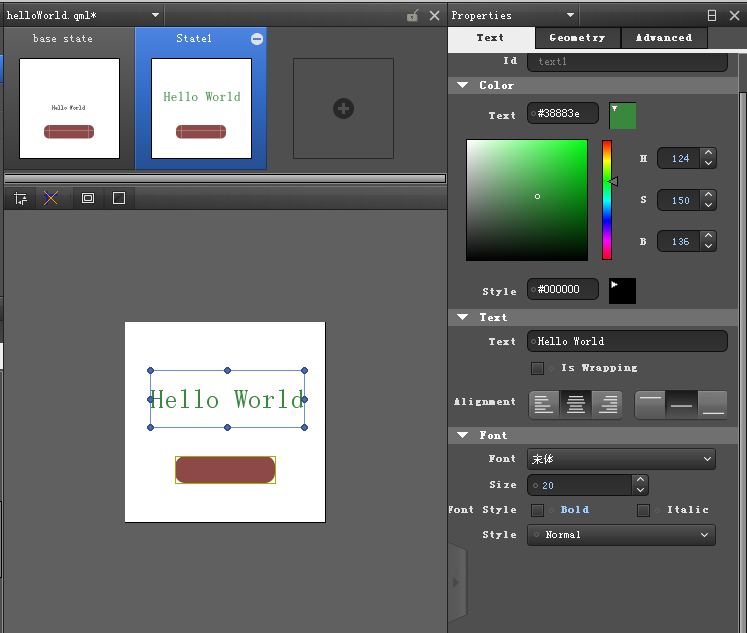Decrease the H hue value
The width and height of the screenshot is (747, 633).
tap(708, 163)
